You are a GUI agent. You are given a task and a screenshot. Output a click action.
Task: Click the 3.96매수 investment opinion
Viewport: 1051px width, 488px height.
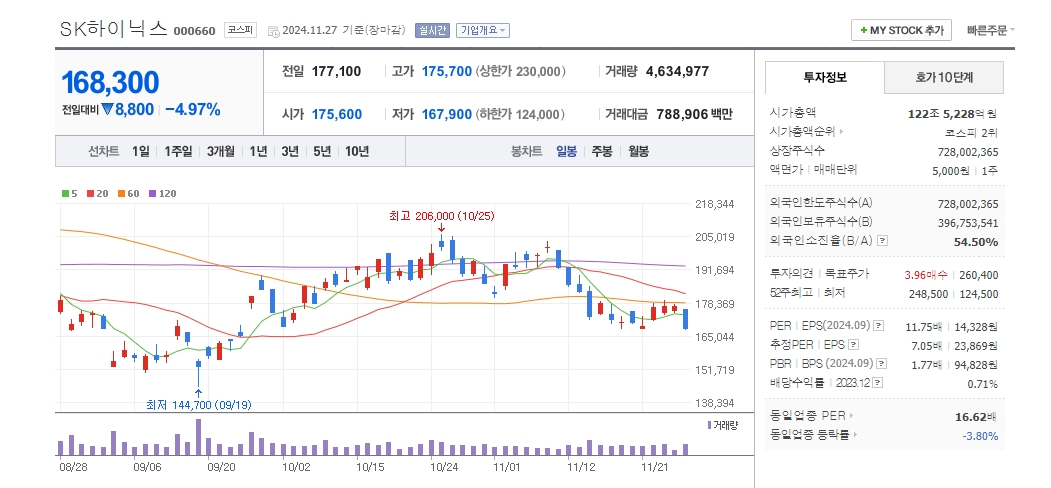coord(926,274)
